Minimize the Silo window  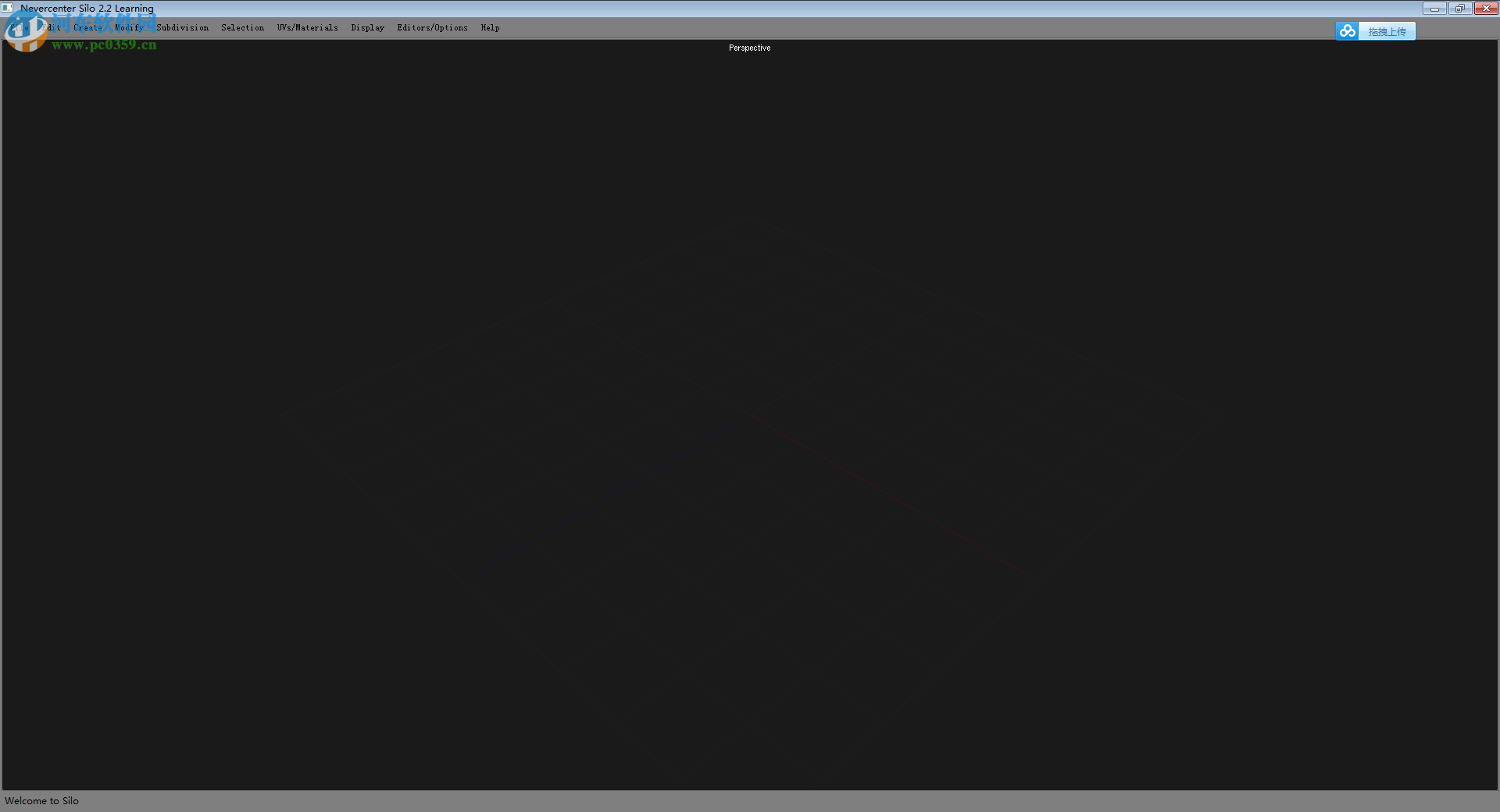pyautogui.click(x=1434, y=9)
